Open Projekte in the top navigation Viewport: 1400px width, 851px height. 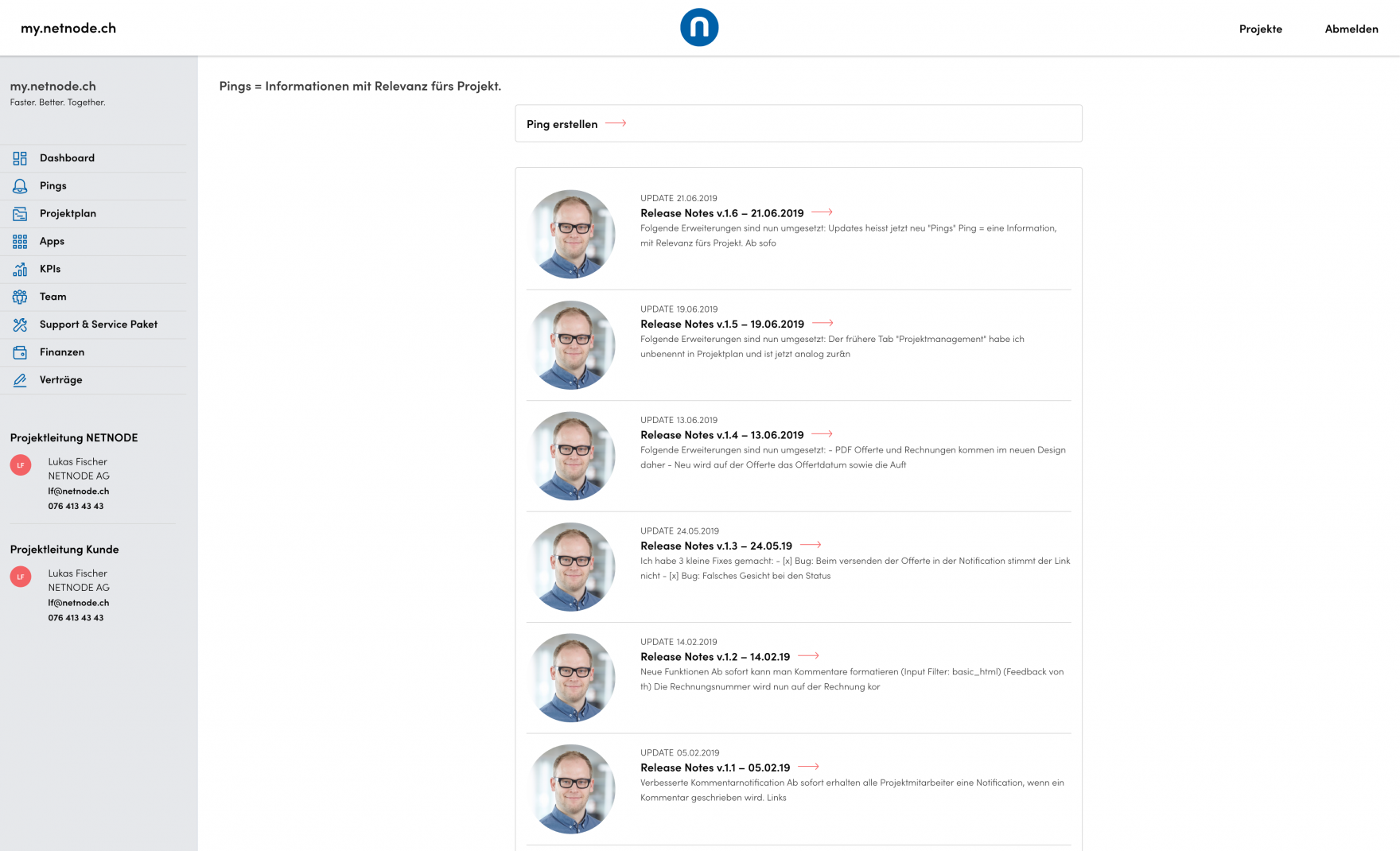coord(1260,29)
